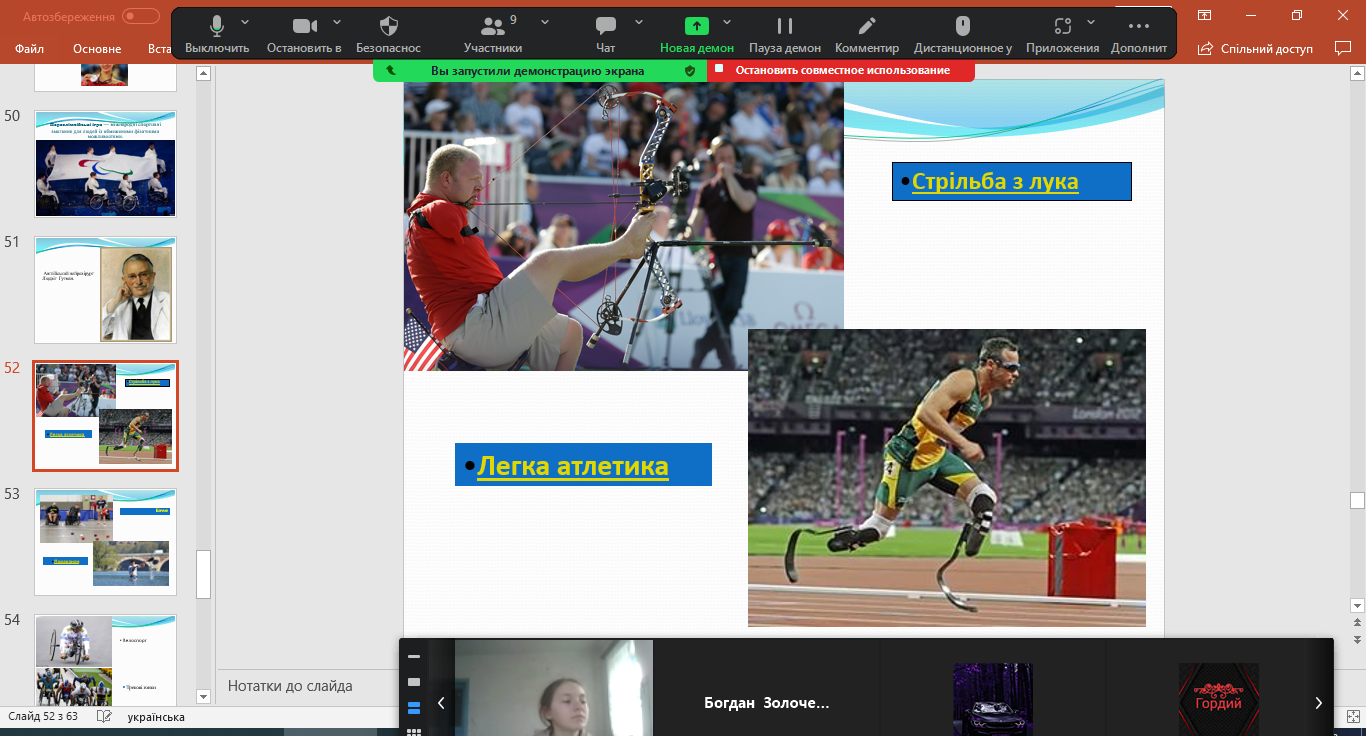Start Новая демонстрация green share icon
The image size is (1366, 736).
(696, 27)
